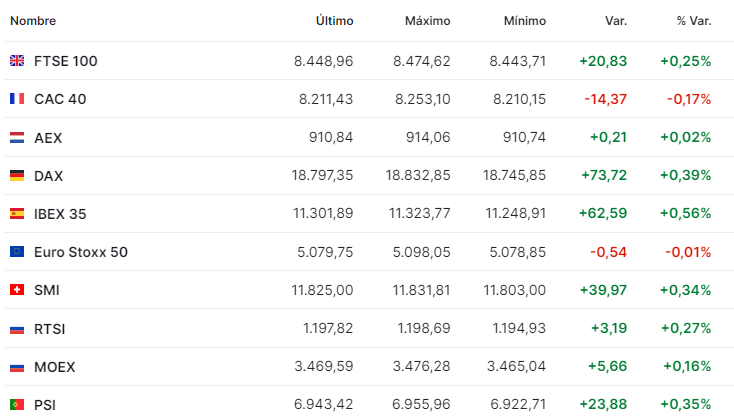Sort table by % Var. column header
The width and height of the screenshot is (734, 417).
point(694,21)
